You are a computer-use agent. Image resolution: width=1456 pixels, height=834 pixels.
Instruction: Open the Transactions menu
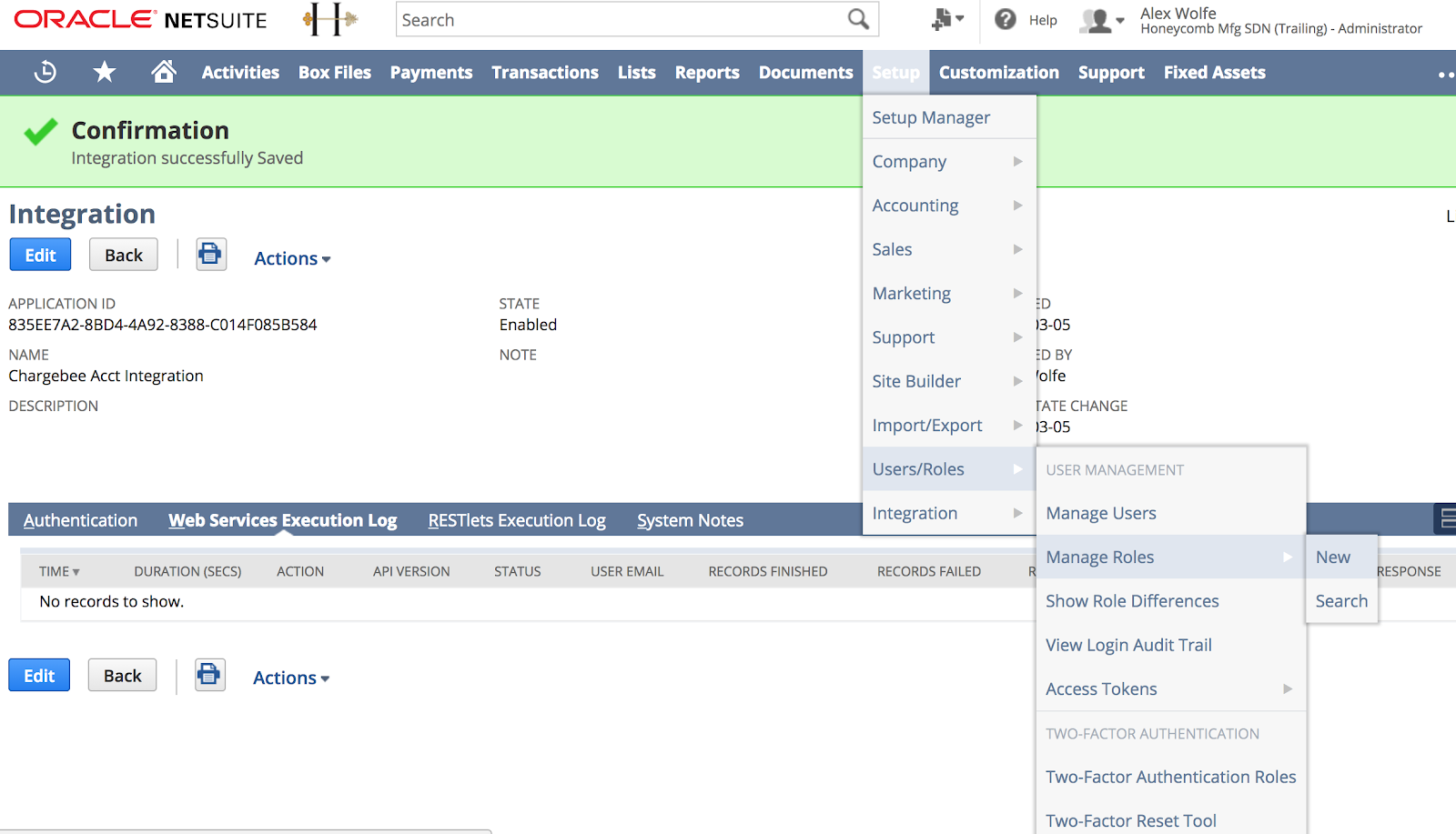tap(545, 72)
